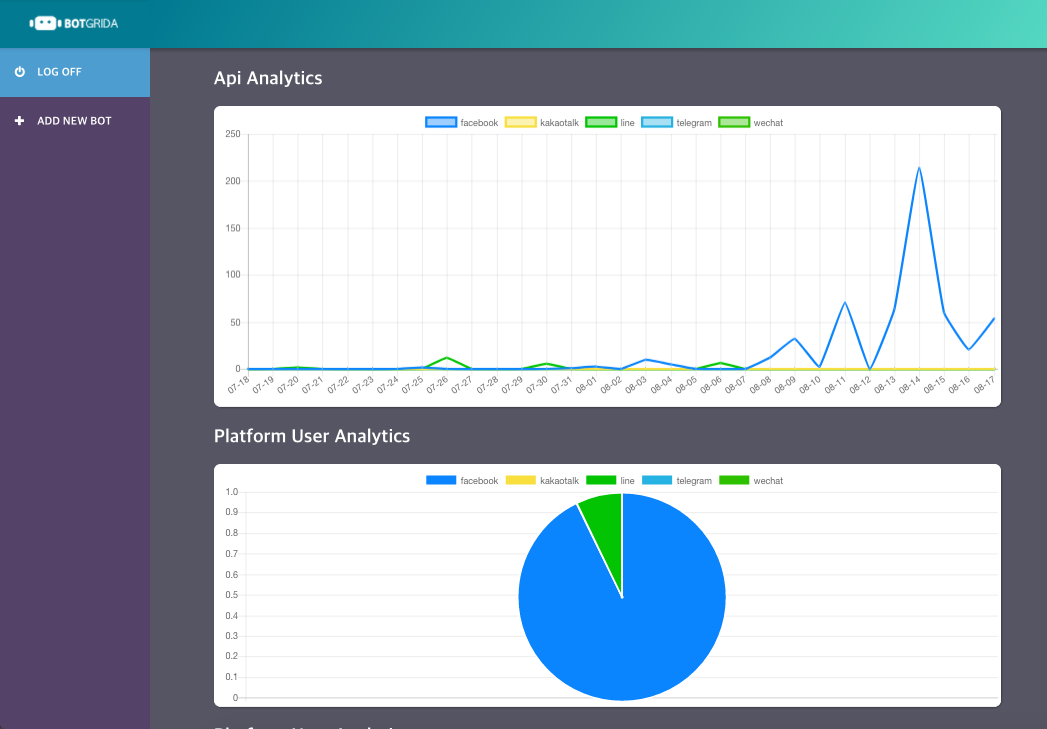The height and width of the screenshot is (729, 1047).
Task: Toggle facebook series in Api Analytics legend
Action: pyautogui.click(x=462, y=123)
